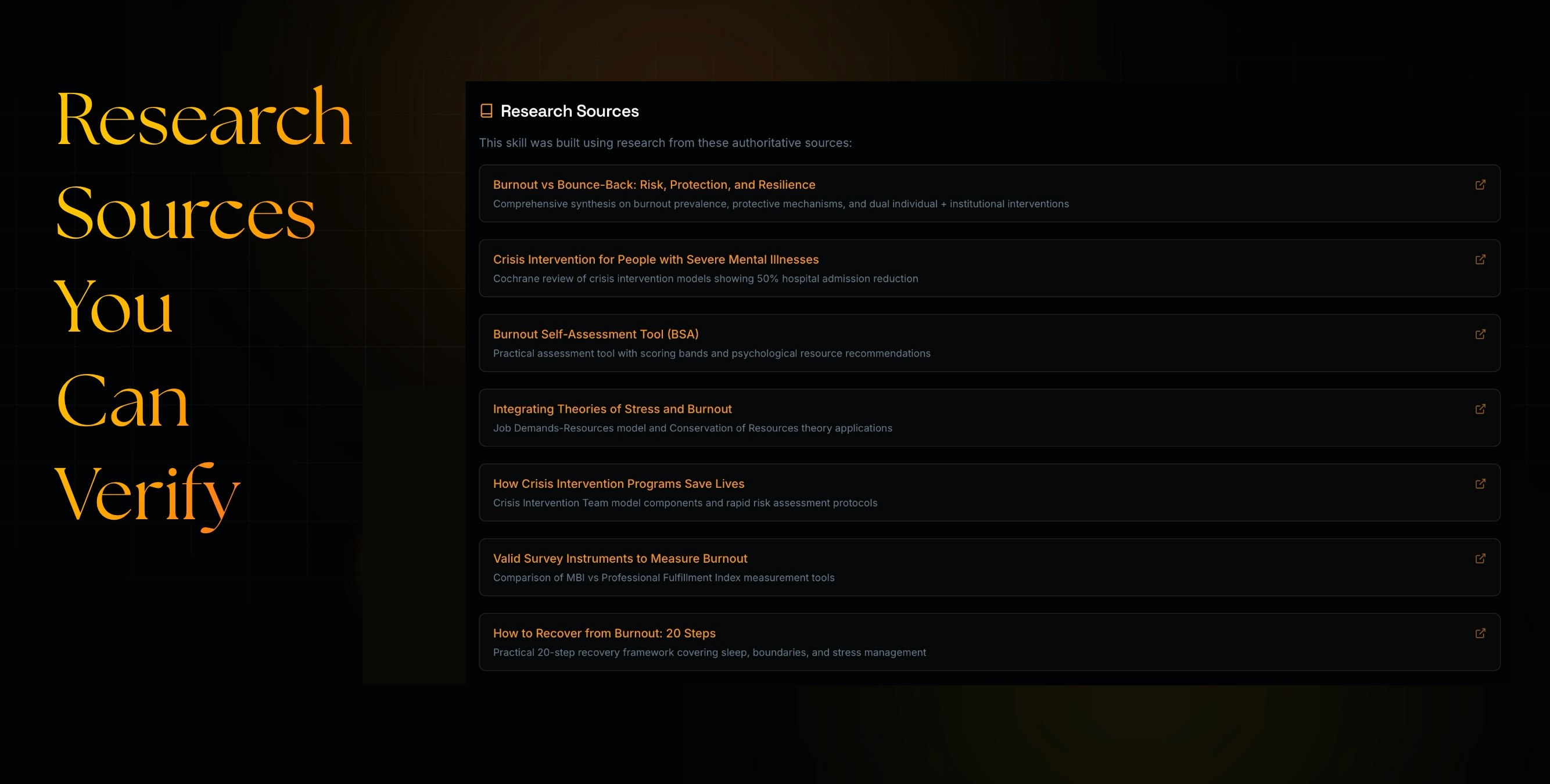
Task: Click the Research Sources You Can Verify headline
Action: coord(203,307)
